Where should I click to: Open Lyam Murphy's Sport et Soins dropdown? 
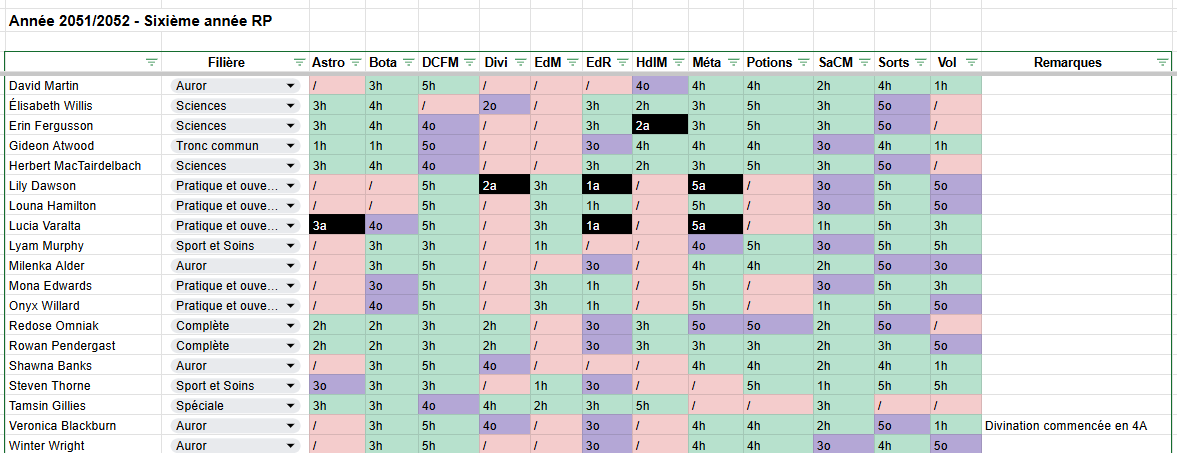click(x=290, y=246)
